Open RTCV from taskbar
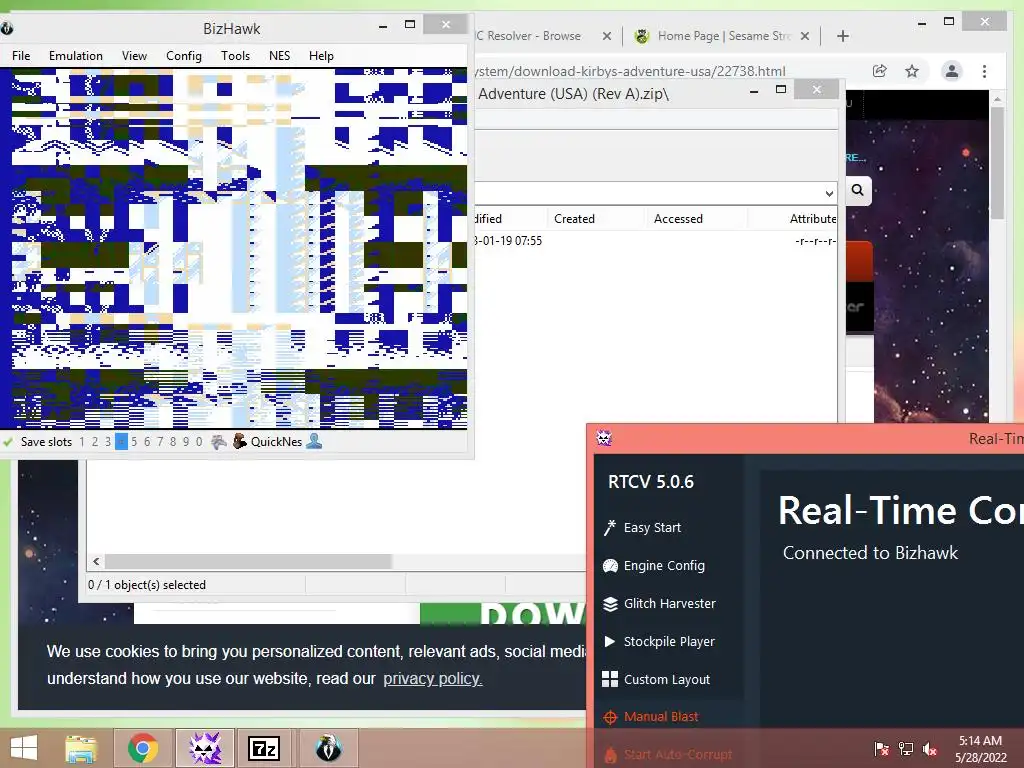1024x768 pixels. [205, 748]
